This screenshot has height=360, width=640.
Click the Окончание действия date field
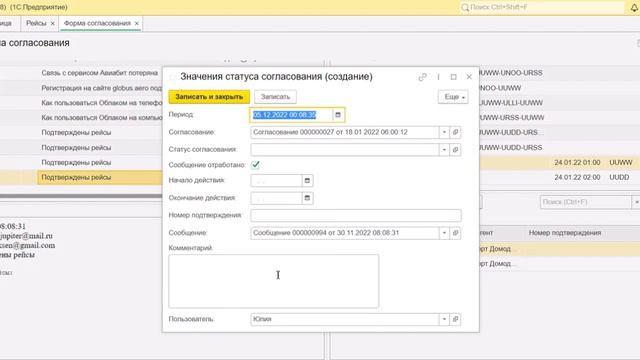276,198
